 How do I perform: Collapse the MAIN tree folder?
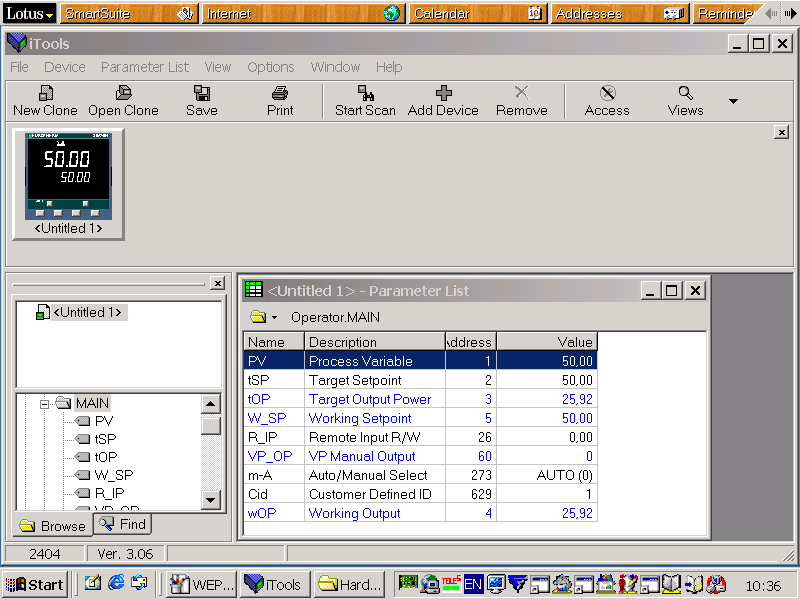[44, 404]
